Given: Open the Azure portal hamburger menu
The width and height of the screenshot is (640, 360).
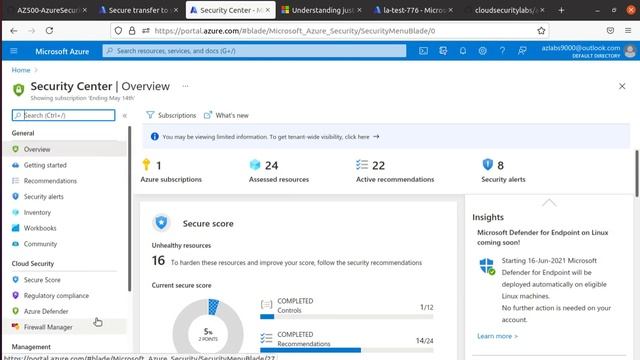Looking at the screenshot, I should coord(14,51).
